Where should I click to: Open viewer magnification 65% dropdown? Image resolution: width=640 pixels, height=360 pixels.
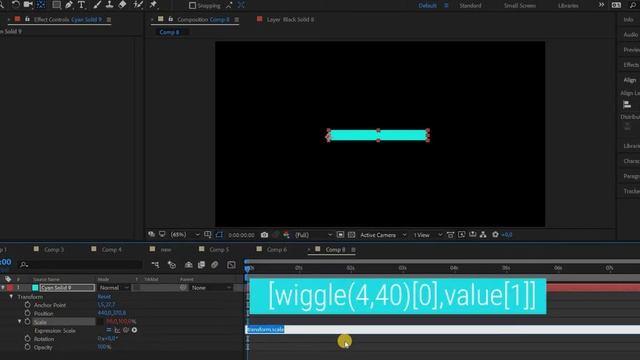185,235
